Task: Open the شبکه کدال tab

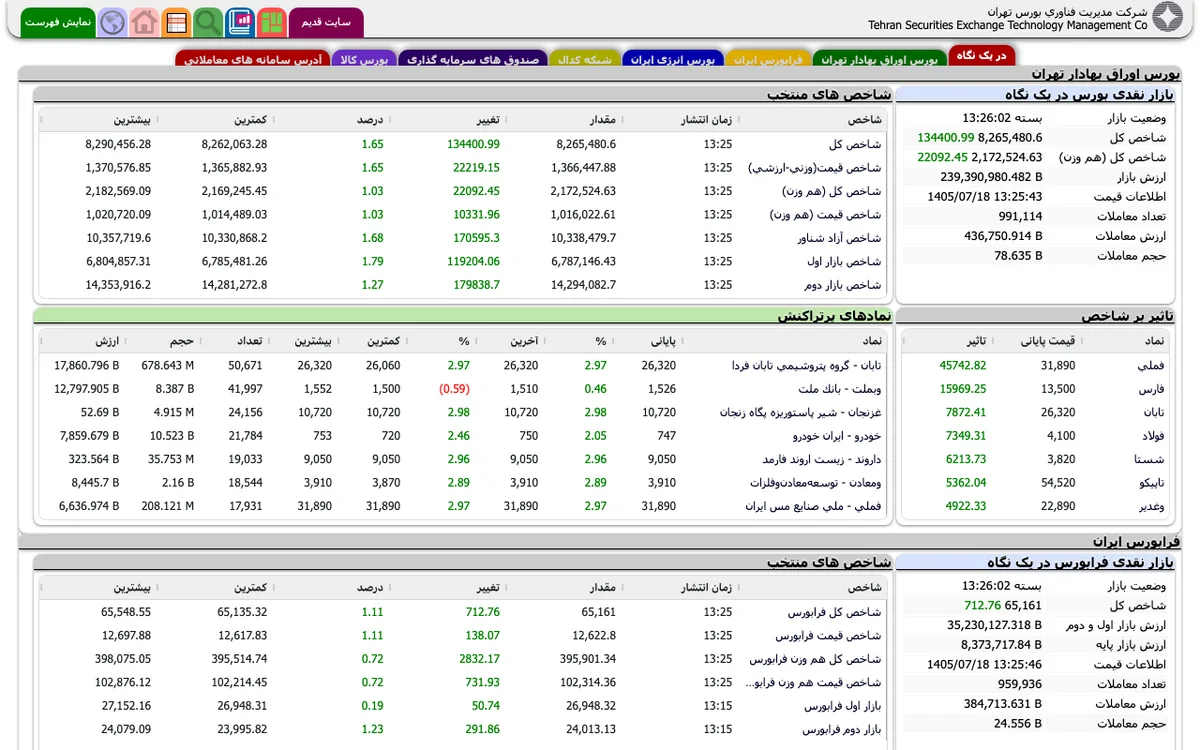Action: tap(584, 59)
